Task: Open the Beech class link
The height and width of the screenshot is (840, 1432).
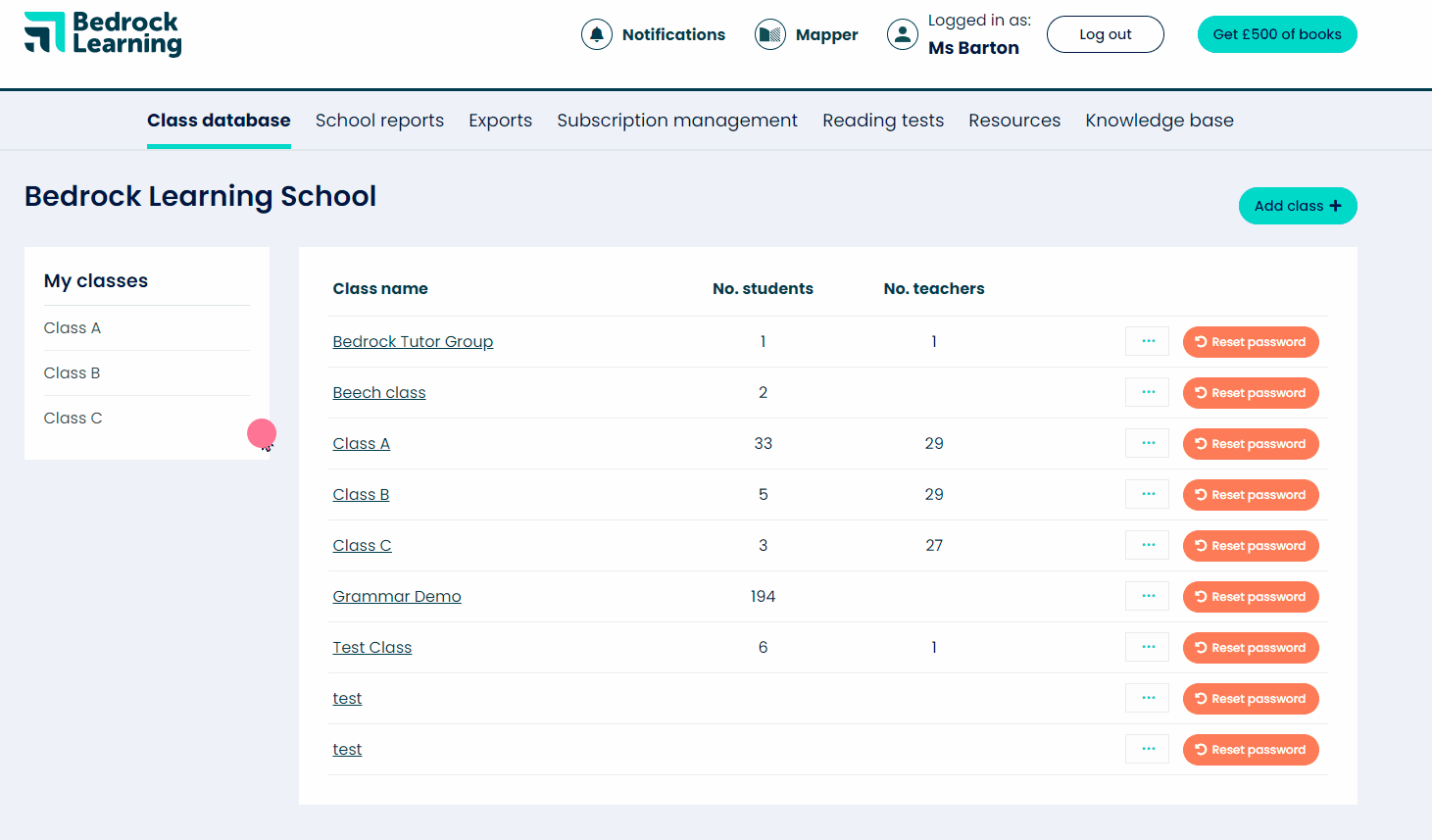Action: point(379,392)
